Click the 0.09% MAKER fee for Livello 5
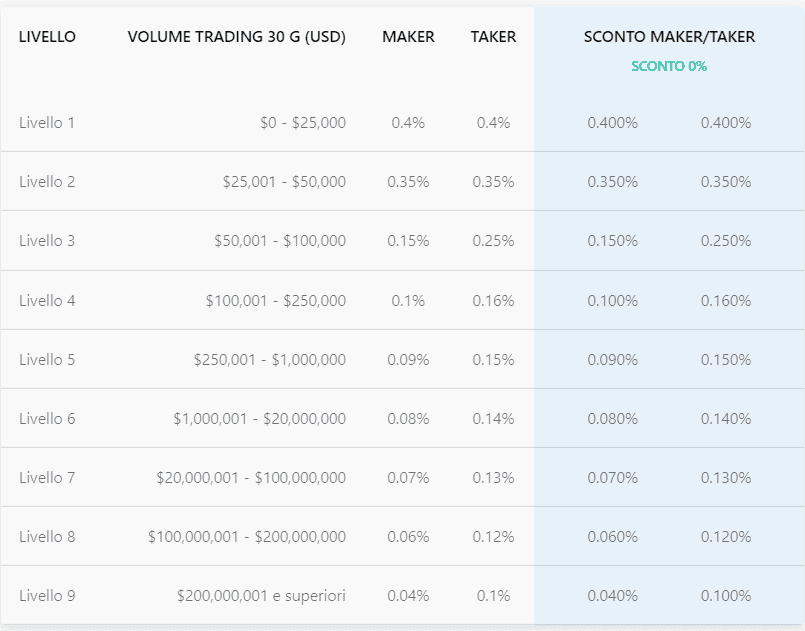Image resolution: width=805 pixels, height=631 pixels. 408,359
